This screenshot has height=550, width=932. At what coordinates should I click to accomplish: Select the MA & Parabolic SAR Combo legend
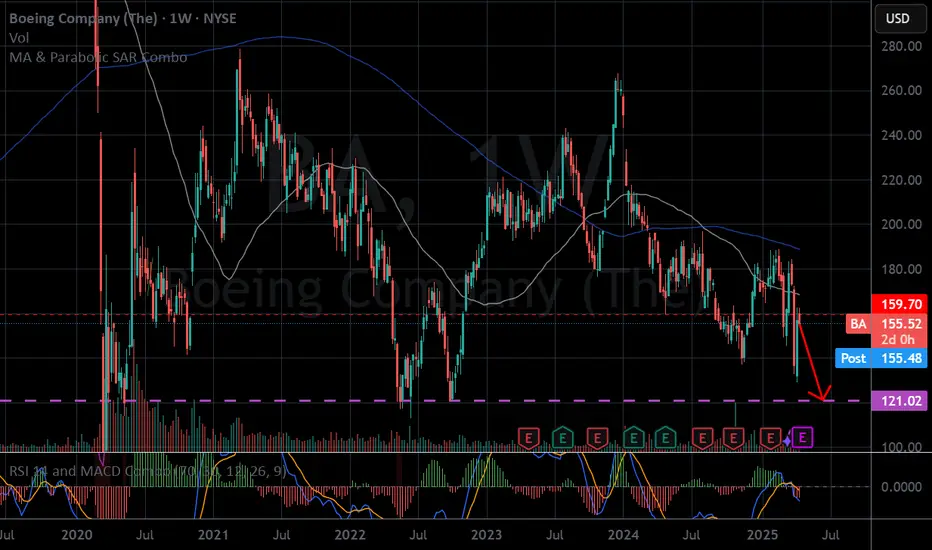point(98,57)
